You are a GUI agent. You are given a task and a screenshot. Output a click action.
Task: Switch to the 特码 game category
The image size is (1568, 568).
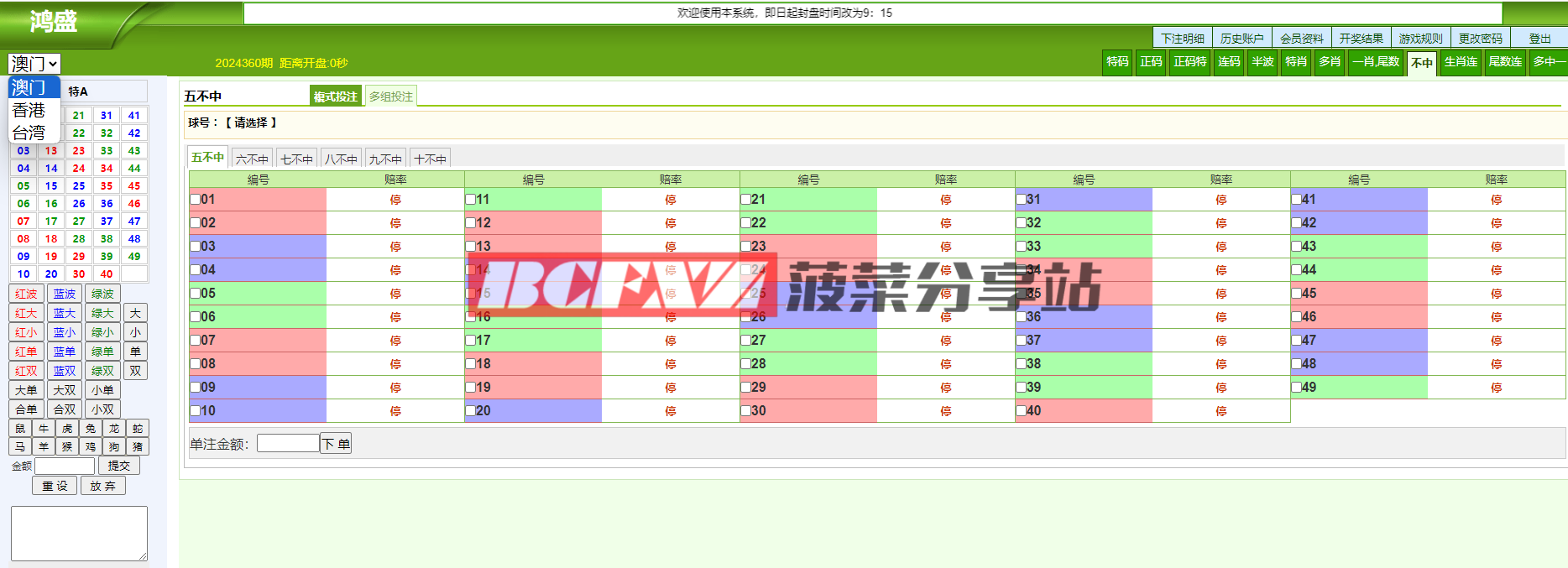pyautogui.click(x=1116, y=62)
